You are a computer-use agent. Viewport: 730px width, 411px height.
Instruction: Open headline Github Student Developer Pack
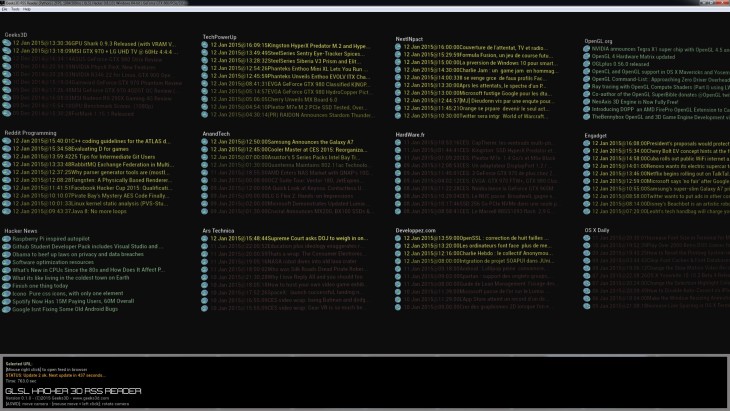88,247
